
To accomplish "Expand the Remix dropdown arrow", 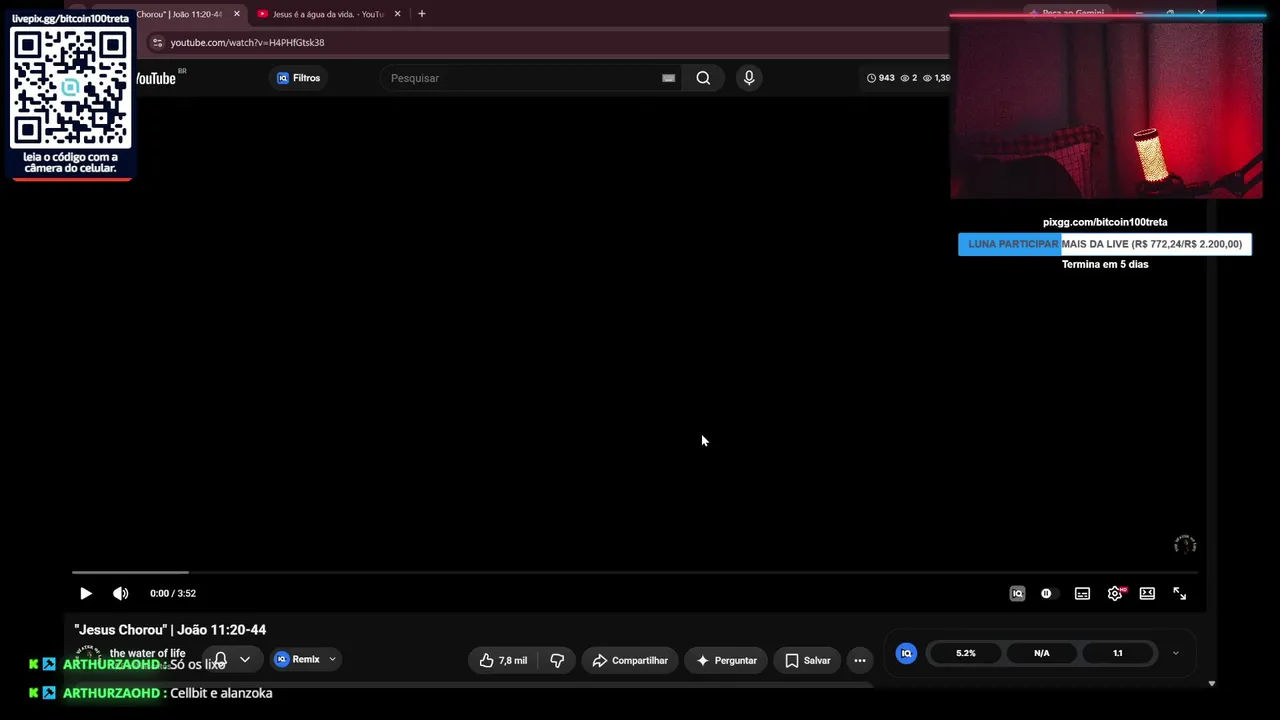I will point(332,659).
